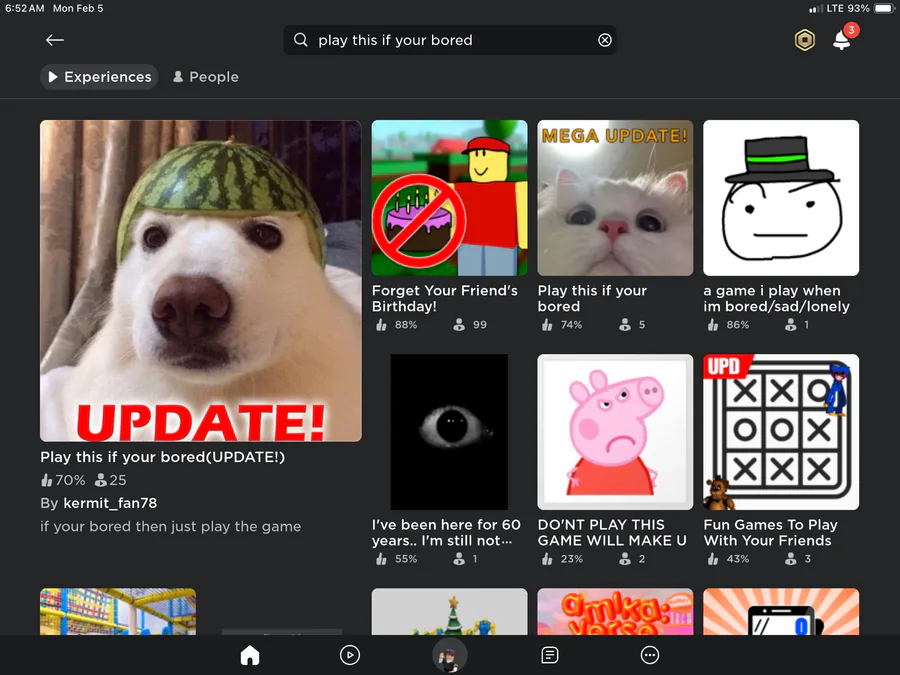Open the chat/feed icon in bottom bar

coord(549,655)
